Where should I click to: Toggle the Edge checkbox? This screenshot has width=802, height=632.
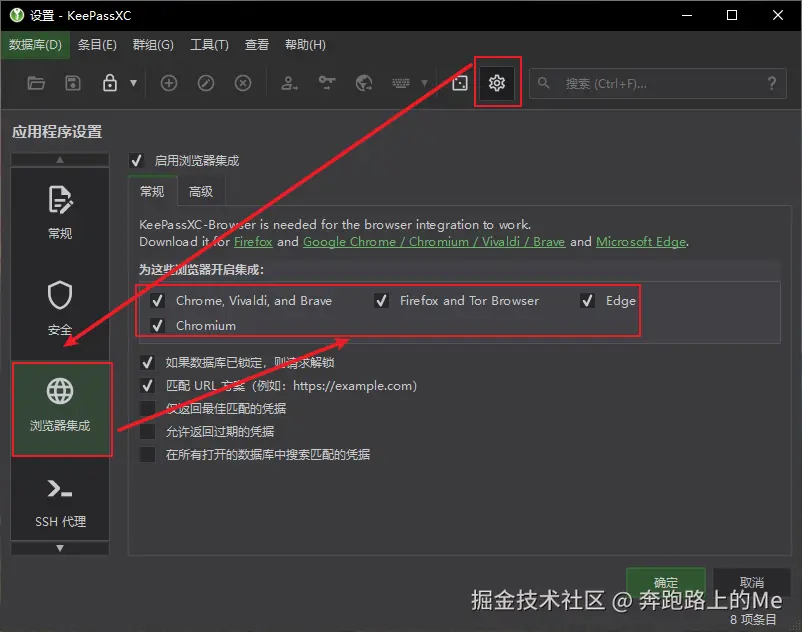coord(588,301)
